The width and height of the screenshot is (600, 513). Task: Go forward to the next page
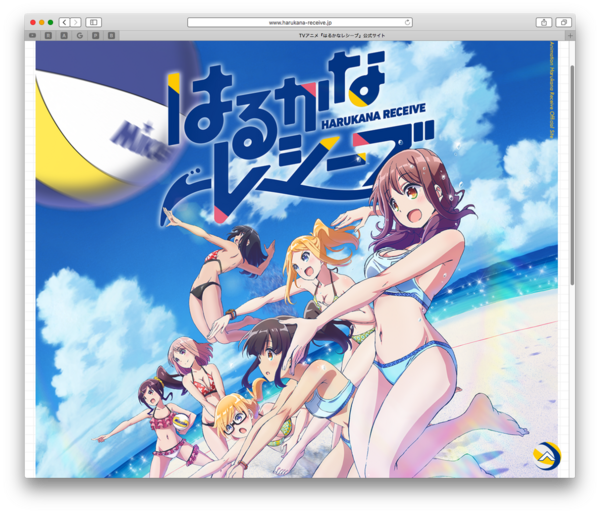tap(76, 22)
